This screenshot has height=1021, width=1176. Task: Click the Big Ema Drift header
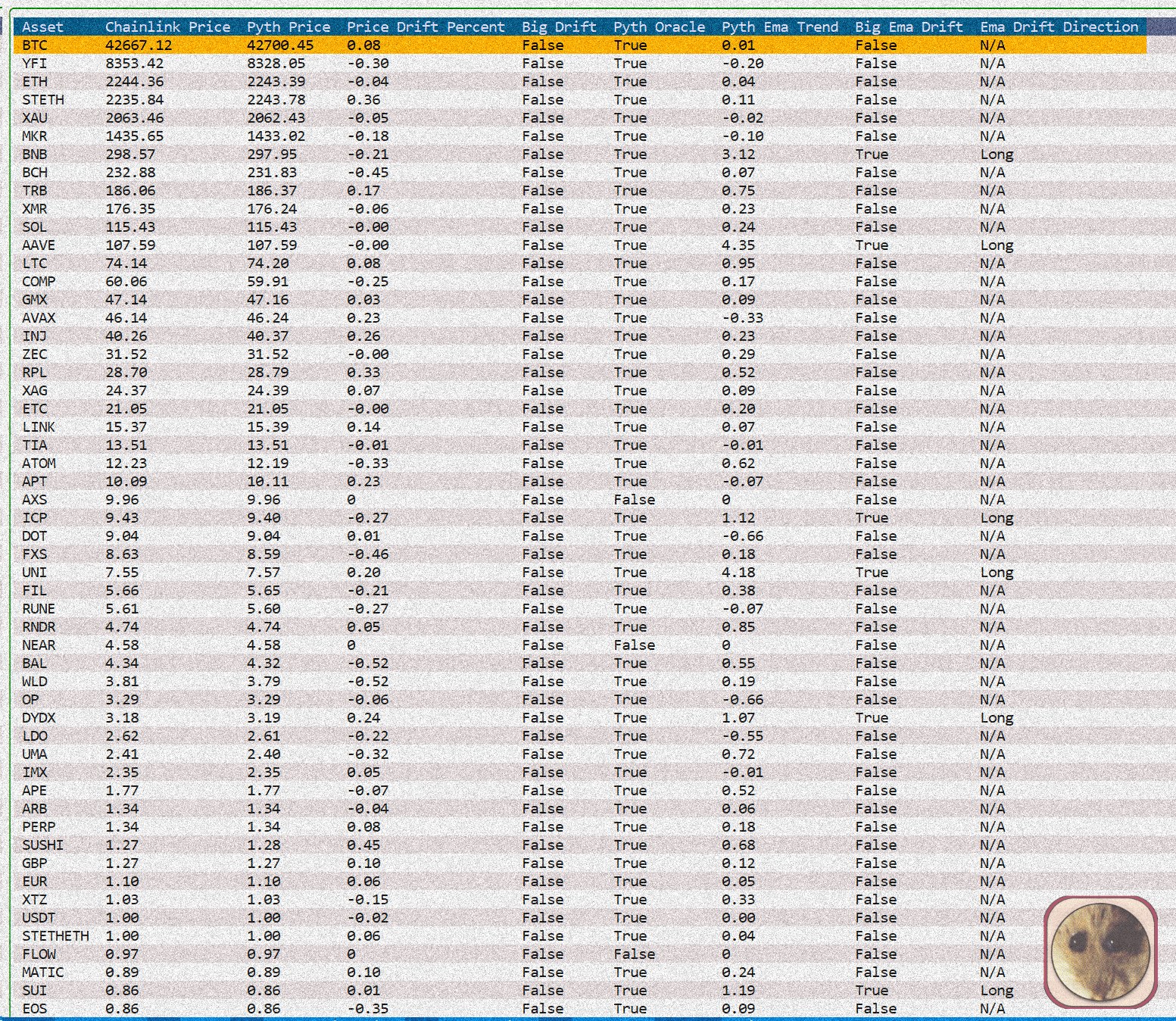909,27
